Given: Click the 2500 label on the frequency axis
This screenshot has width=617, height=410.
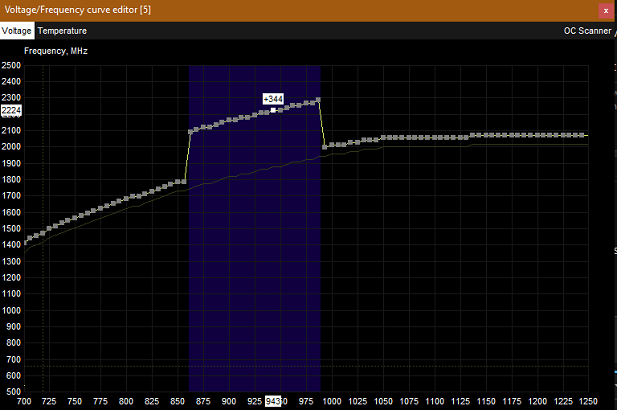Looking at the screenshot, I should [x=11, y=65].
